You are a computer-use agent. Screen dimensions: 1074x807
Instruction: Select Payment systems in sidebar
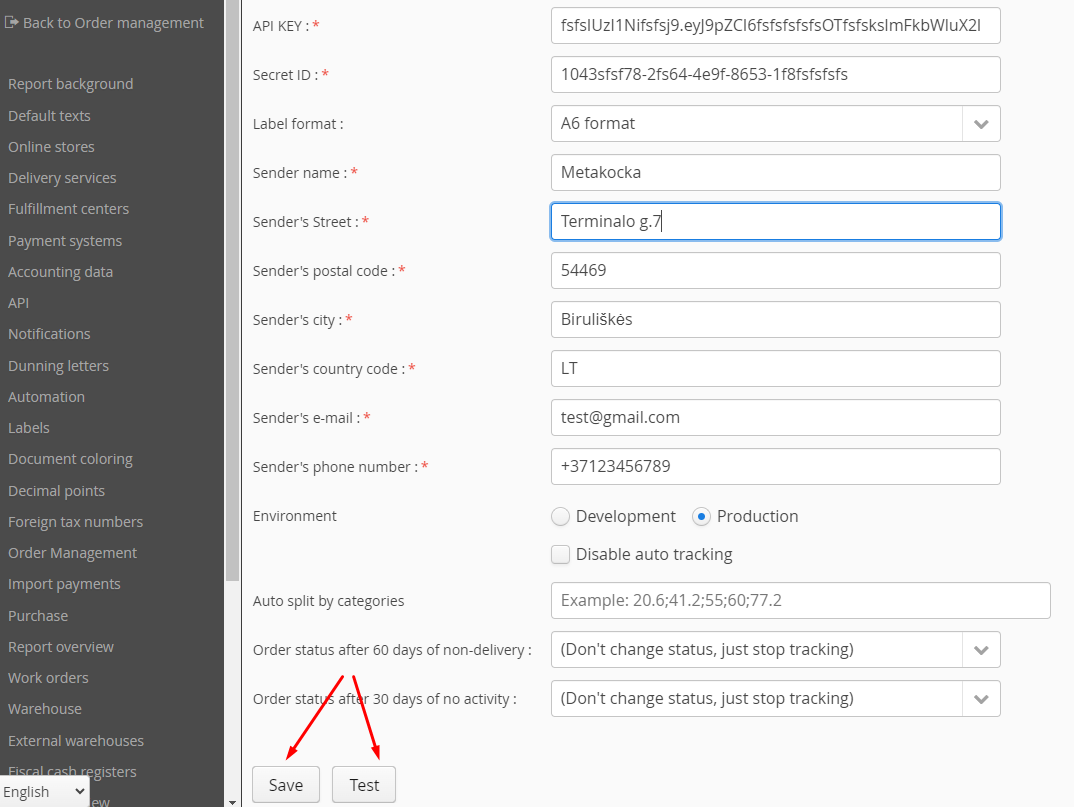[x=65, y=240]
